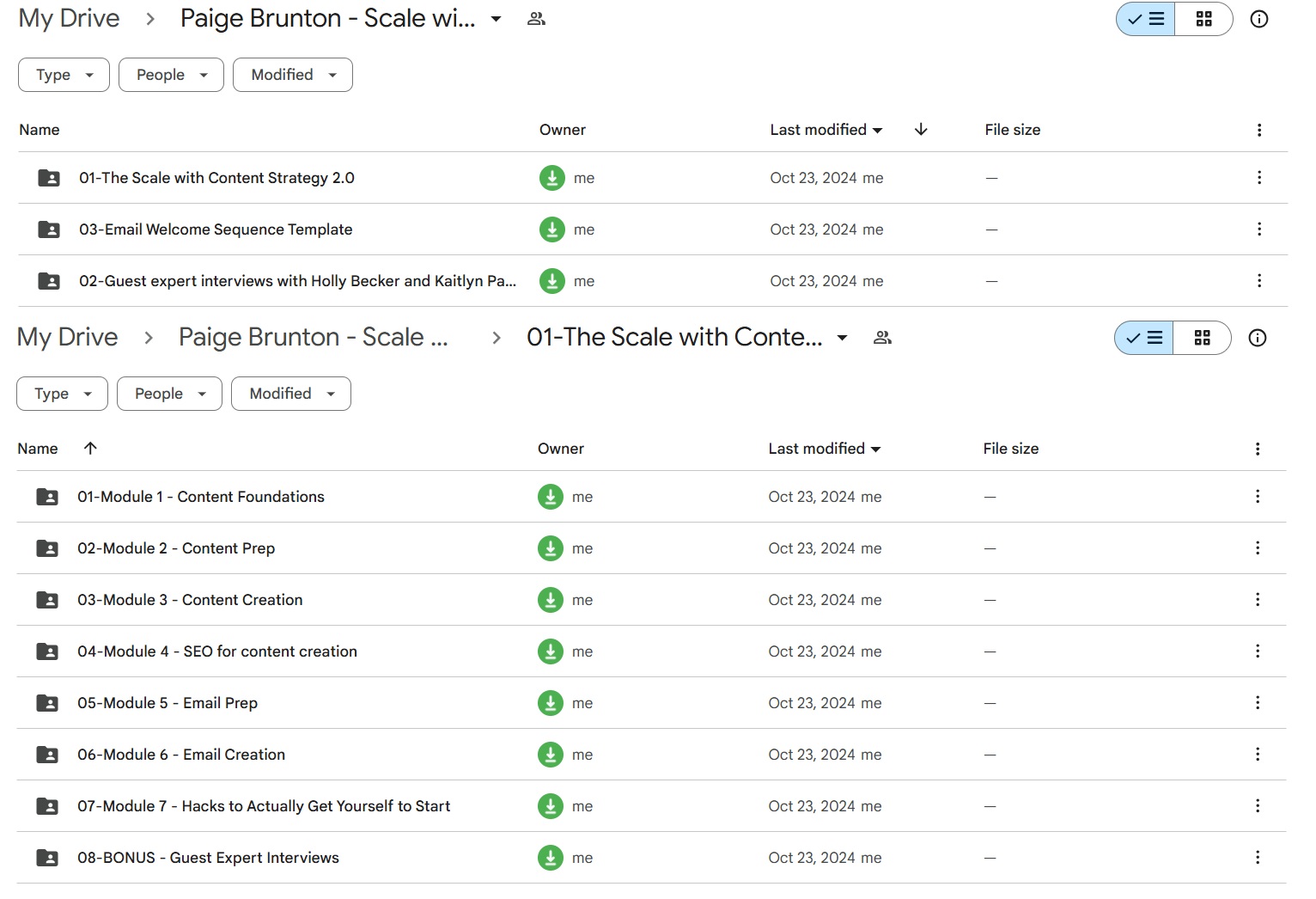Open folder 05-Module 5 - Email Prep
This screenshot has width=1316, height=899.
(x=168, y=703)
